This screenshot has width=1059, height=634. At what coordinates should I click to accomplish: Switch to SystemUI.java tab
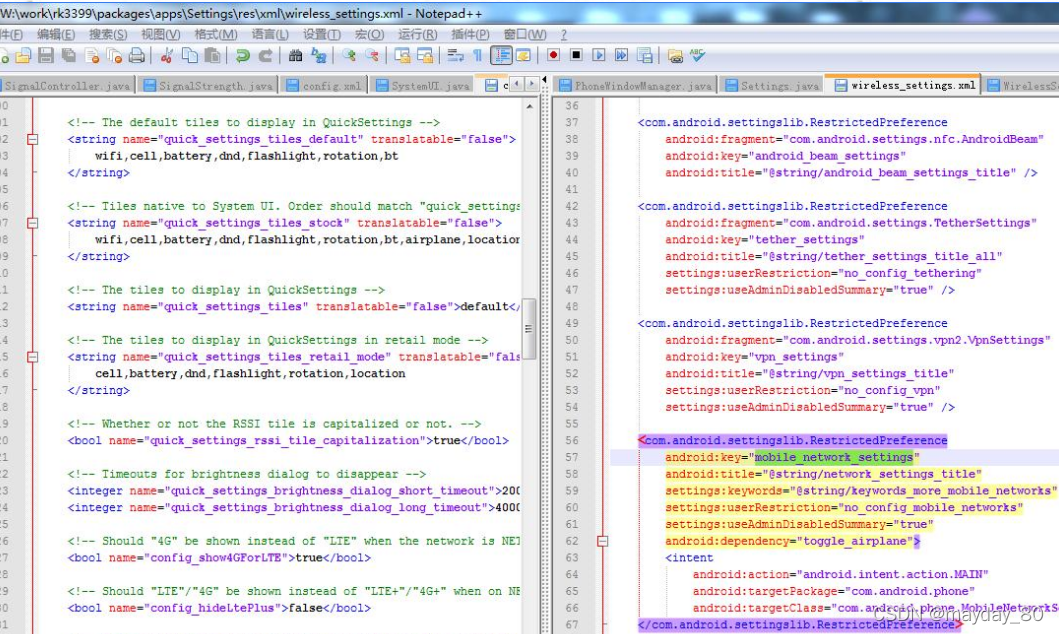(423, 86)
